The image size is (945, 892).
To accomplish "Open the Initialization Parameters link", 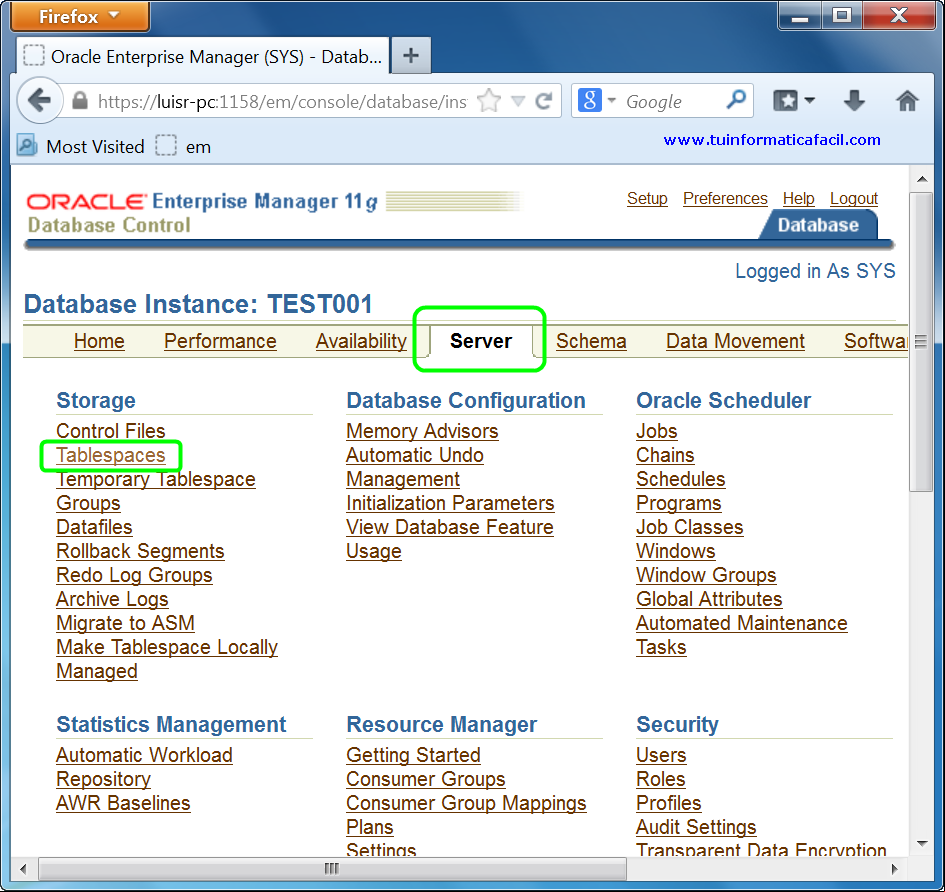I will (x=450, y=503).
